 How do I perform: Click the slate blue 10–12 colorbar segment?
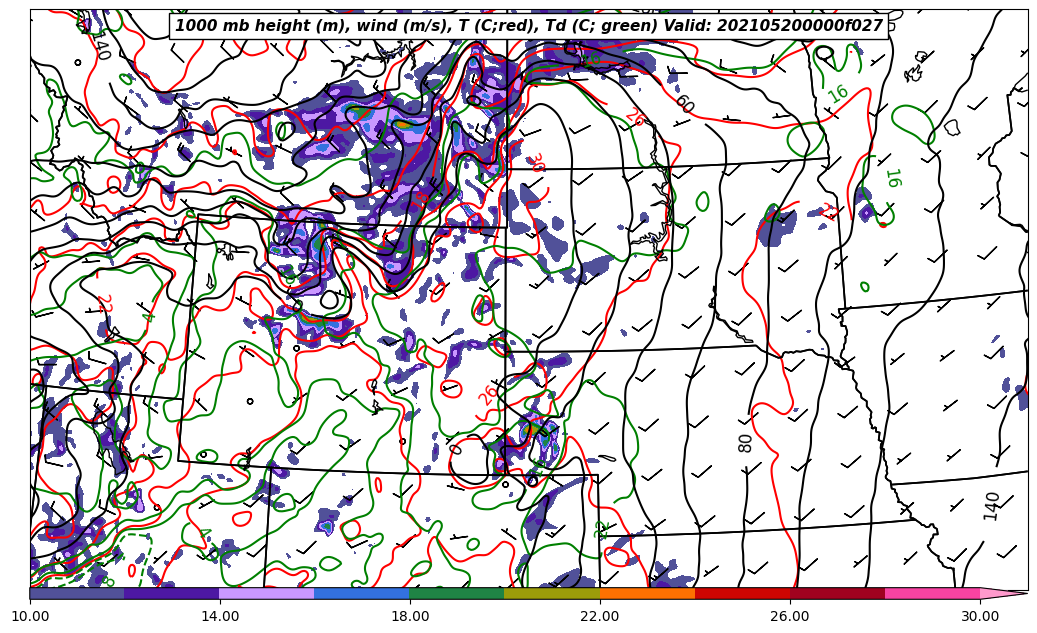pyautogui.click(x=77, y=593)
